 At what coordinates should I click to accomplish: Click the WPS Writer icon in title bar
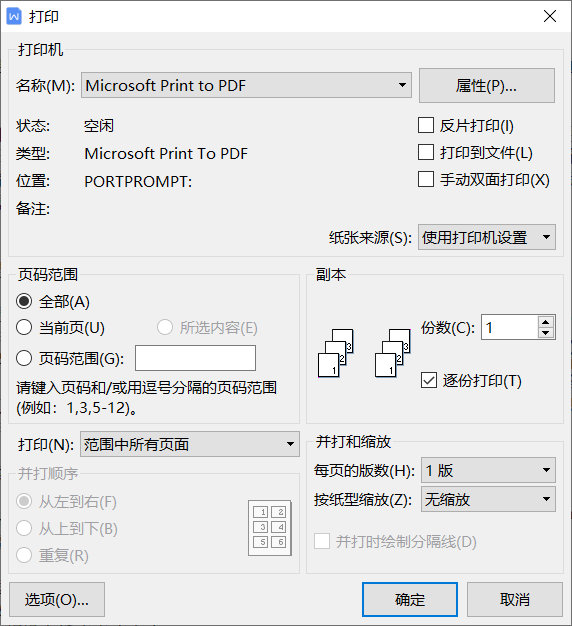(x=14, y=16)
